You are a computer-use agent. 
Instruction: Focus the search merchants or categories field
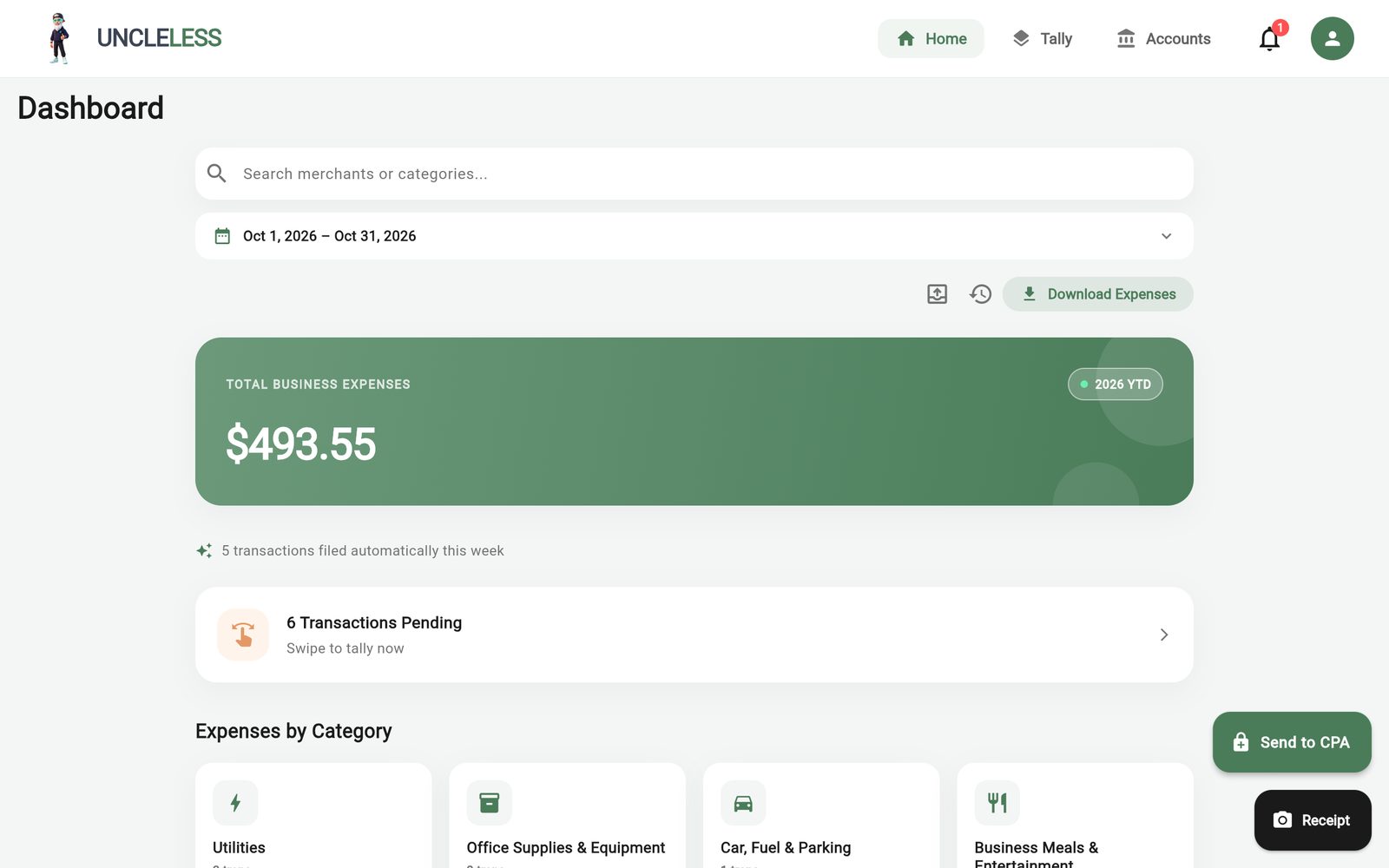694,174
